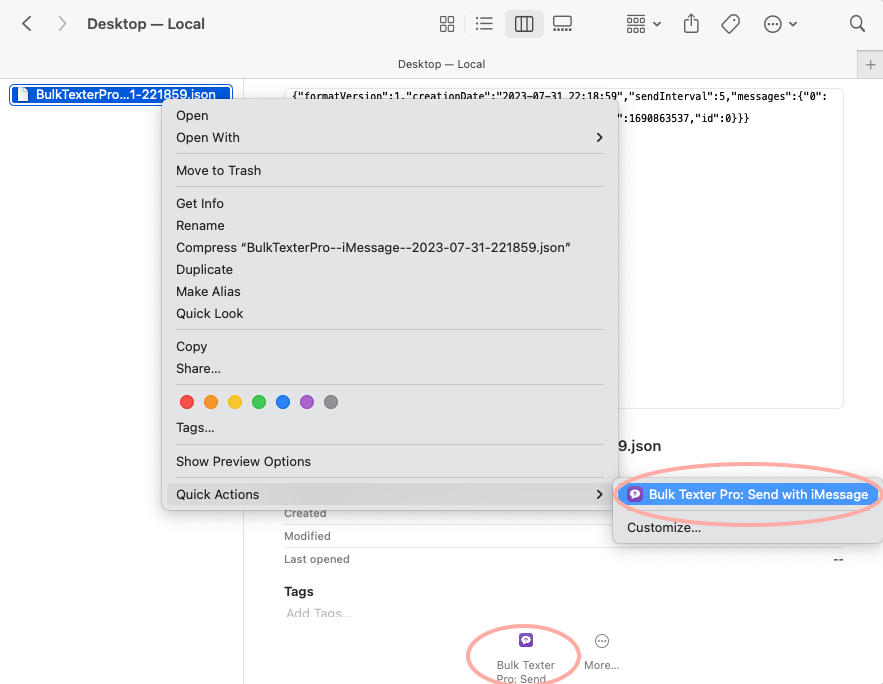Open the gallery view icon

pos(562,23)
